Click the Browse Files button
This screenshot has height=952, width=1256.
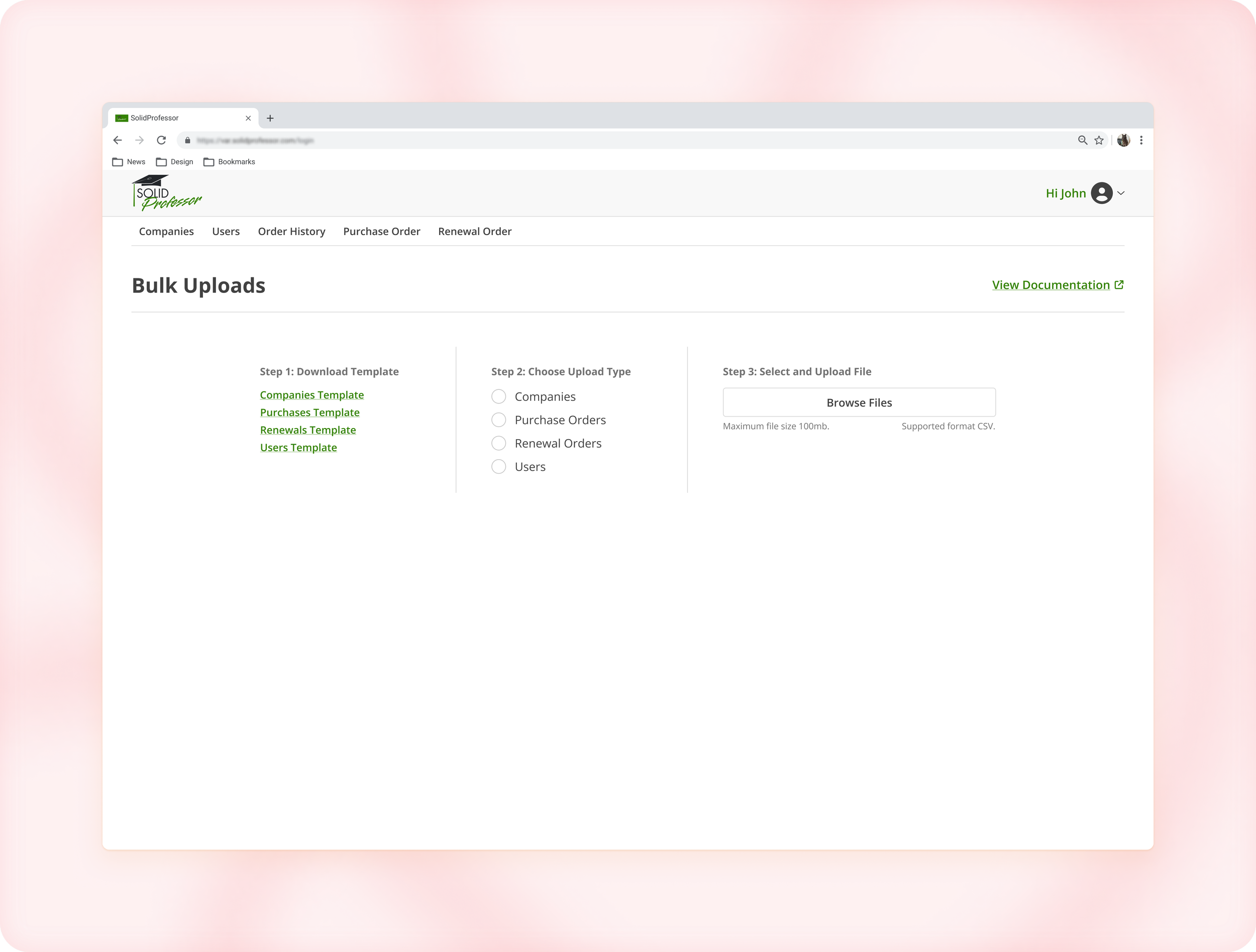coord(859,402)
